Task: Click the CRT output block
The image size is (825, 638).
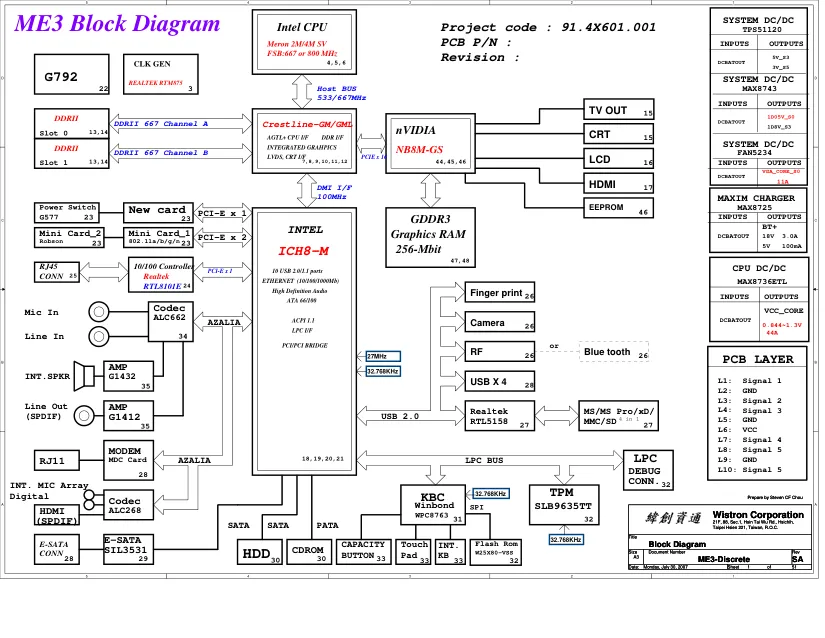Action: point(619,134)
